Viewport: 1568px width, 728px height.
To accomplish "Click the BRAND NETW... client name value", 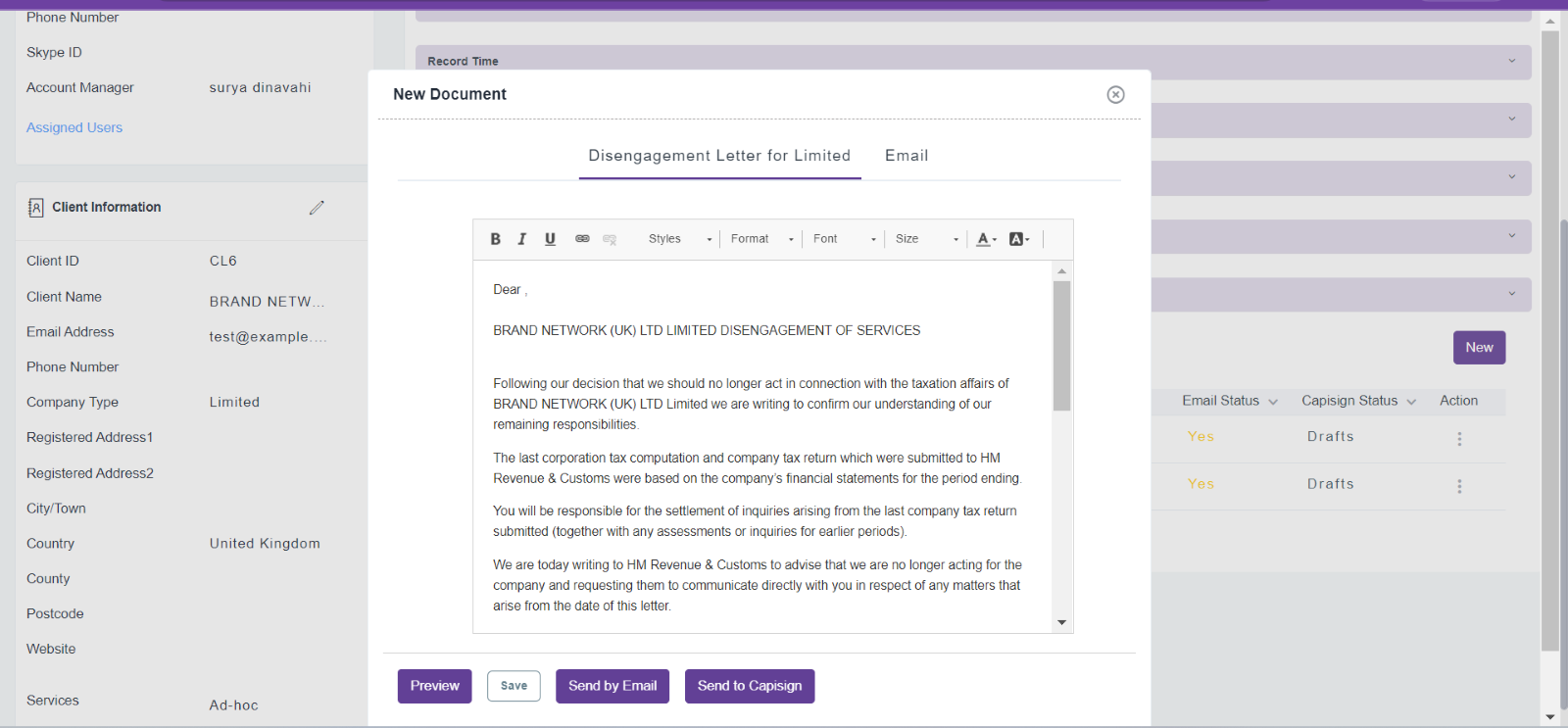I will [267, 302].
